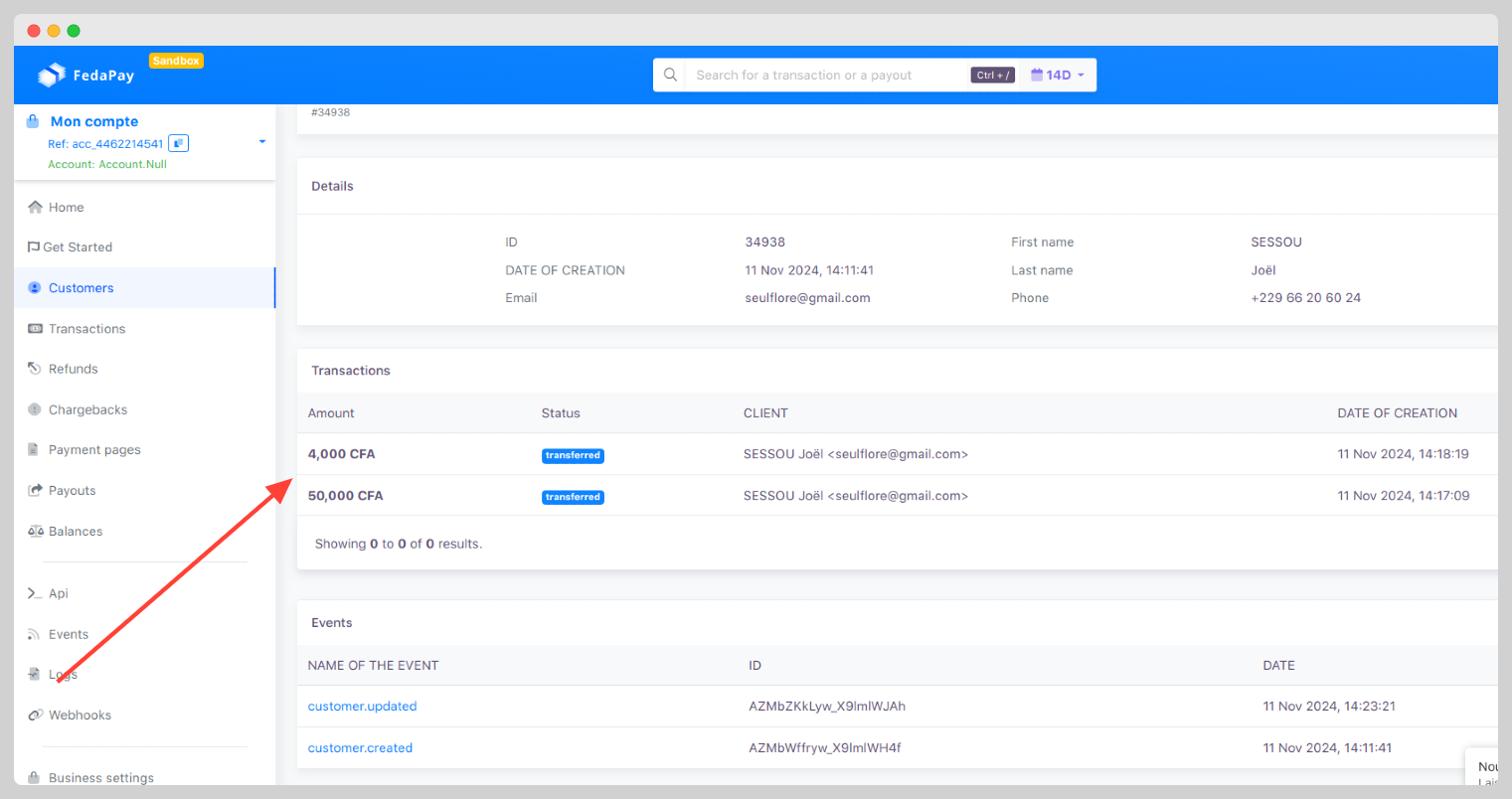Click customer ID value 34938
The width and height of the screenshot is (1512, 799).
[764, 242]
